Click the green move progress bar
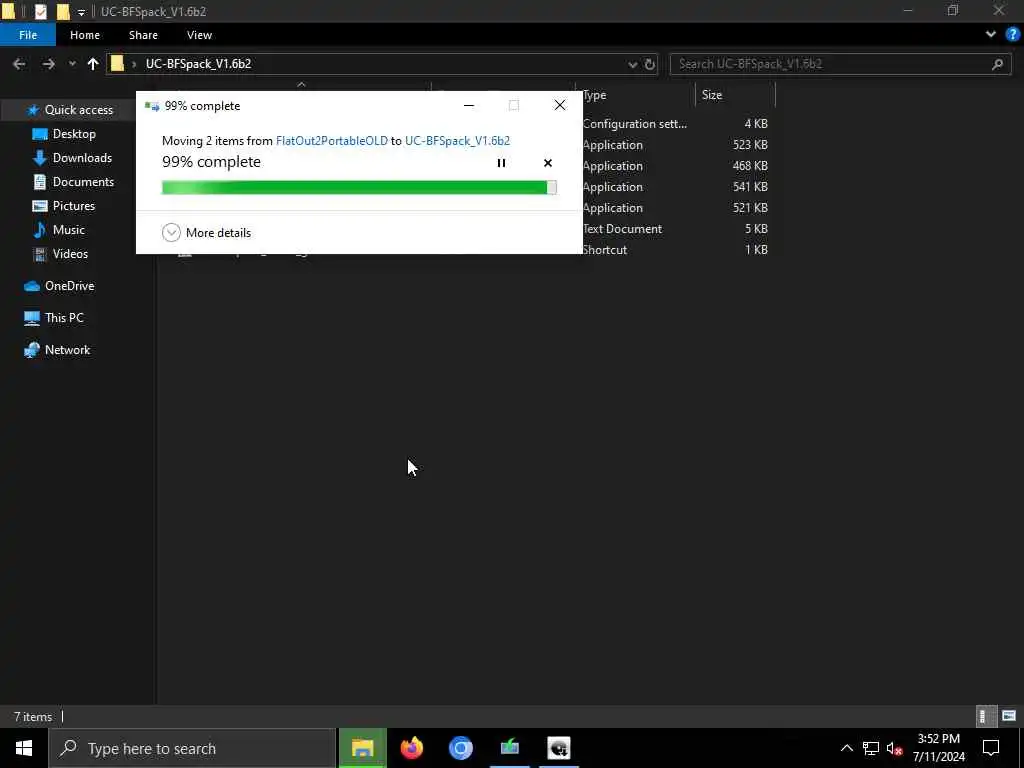This screenshot has width=1024, height=768. click(359, 187)
